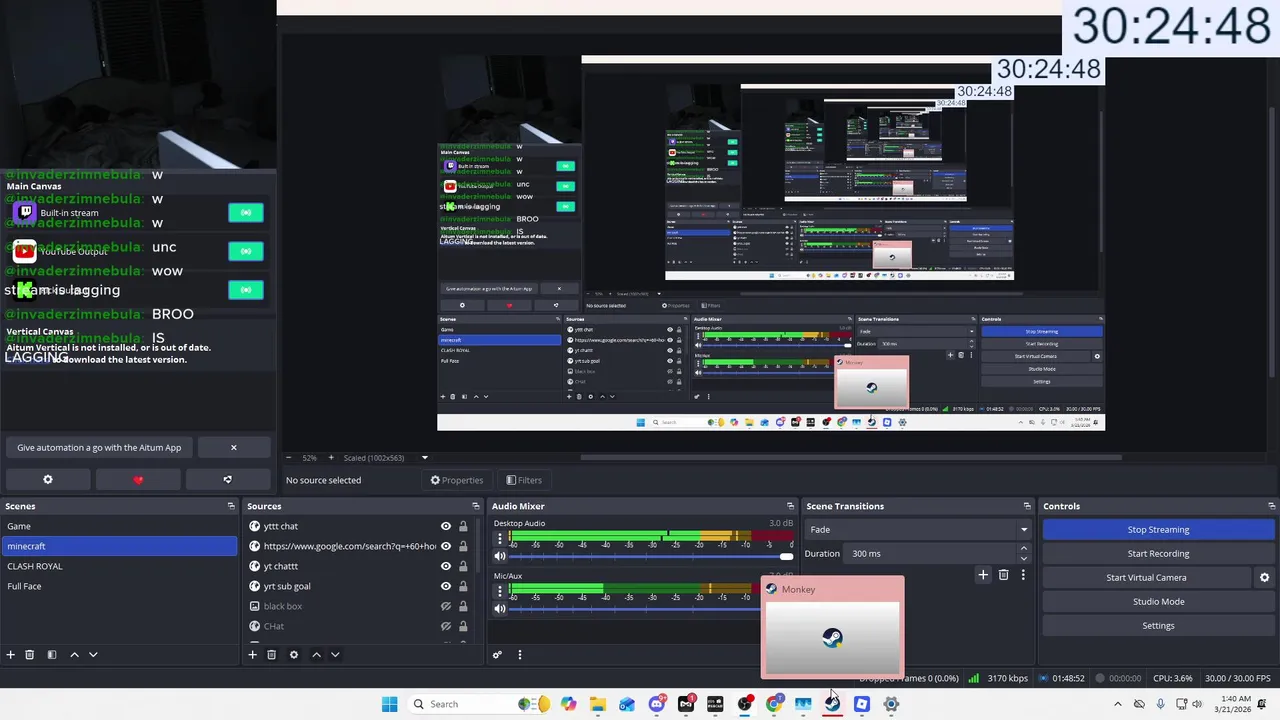The image size is (1280, 720).
Task: Hide the yt chattt source
Action: click(x=446, y=566)
